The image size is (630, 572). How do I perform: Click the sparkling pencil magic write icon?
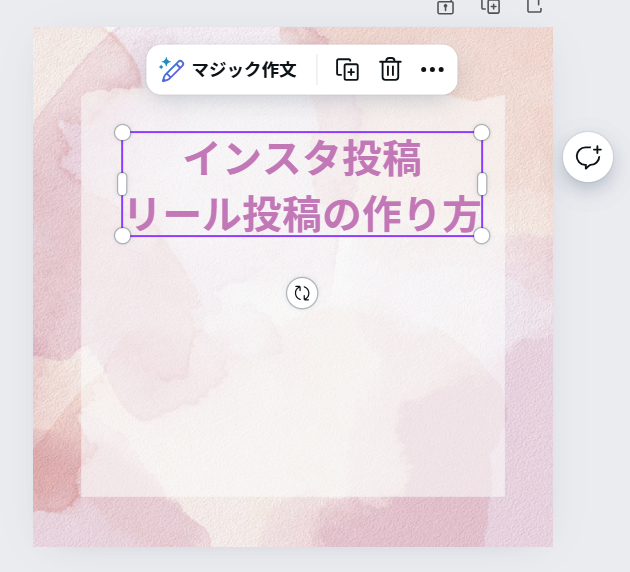point(172,70)
